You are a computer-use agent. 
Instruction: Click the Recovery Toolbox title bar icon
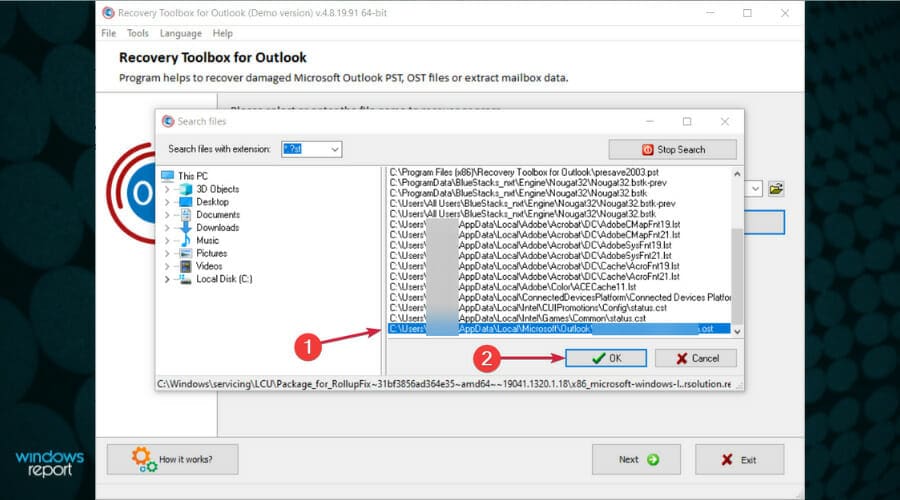click(108, 13)
